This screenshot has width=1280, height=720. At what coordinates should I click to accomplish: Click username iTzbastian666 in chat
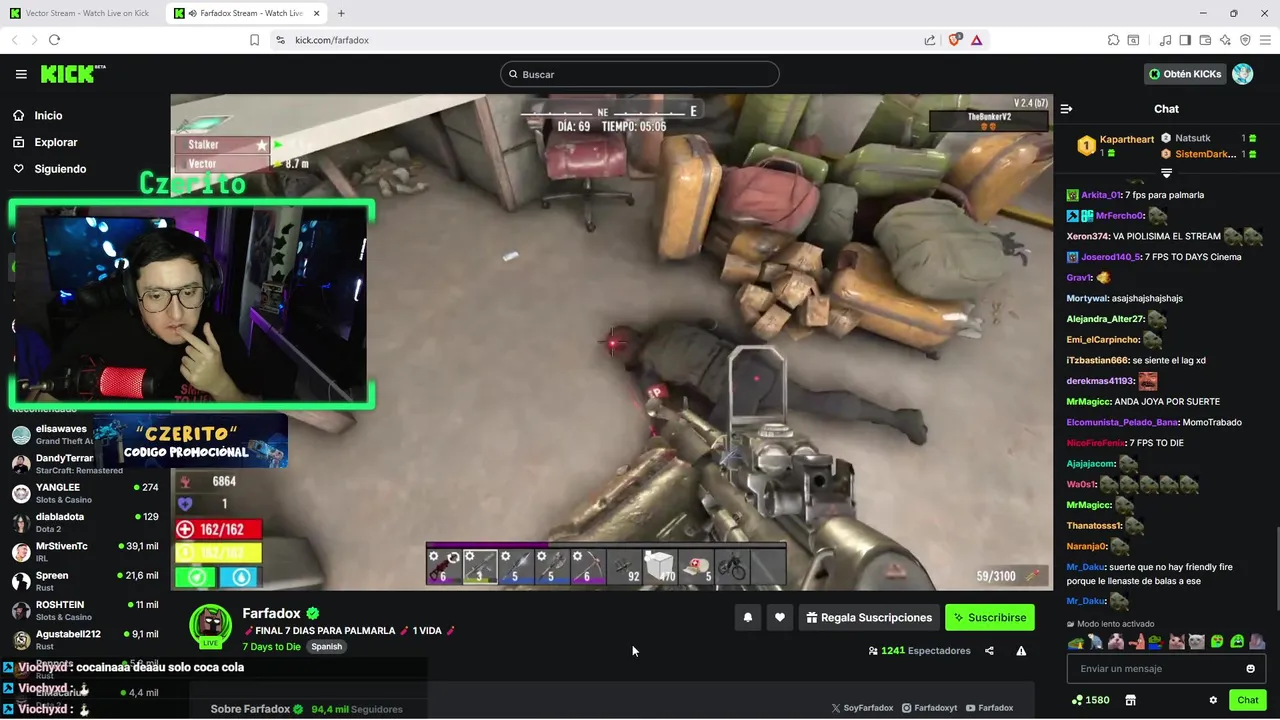1097,360
